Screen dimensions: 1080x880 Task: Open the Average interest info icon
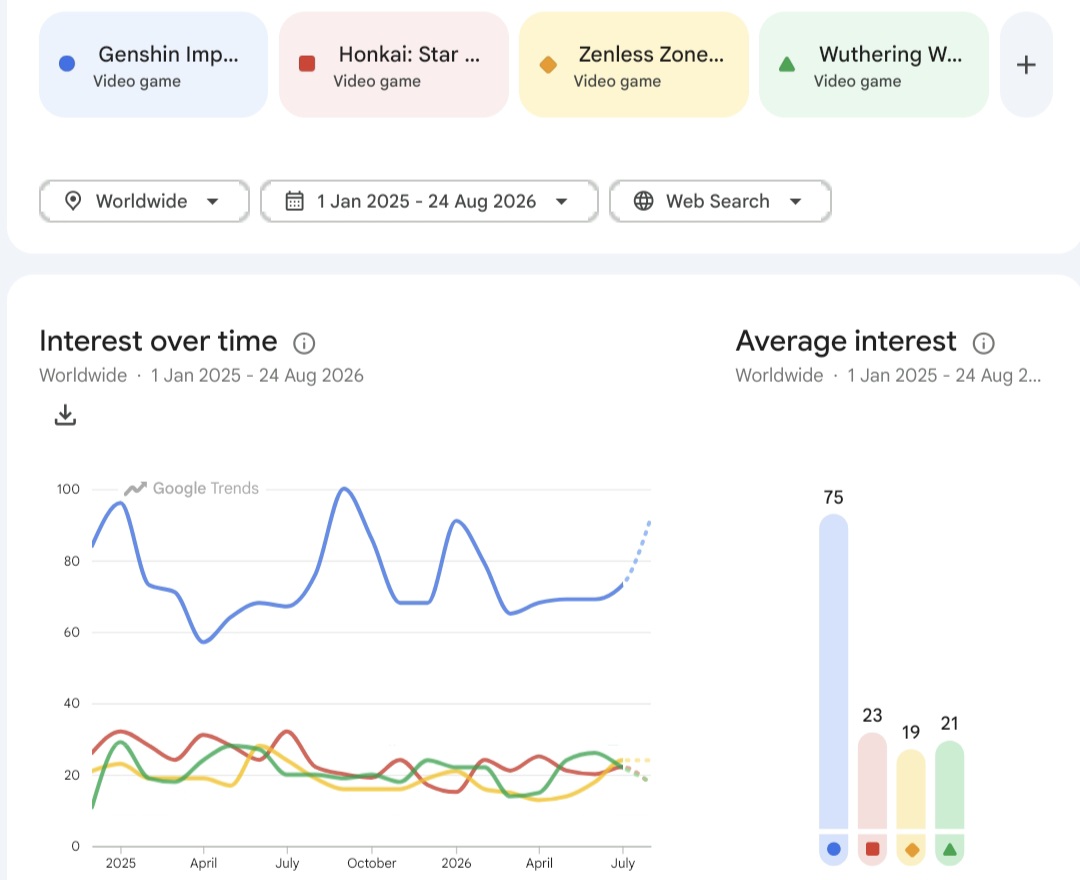tap(984, 343)
